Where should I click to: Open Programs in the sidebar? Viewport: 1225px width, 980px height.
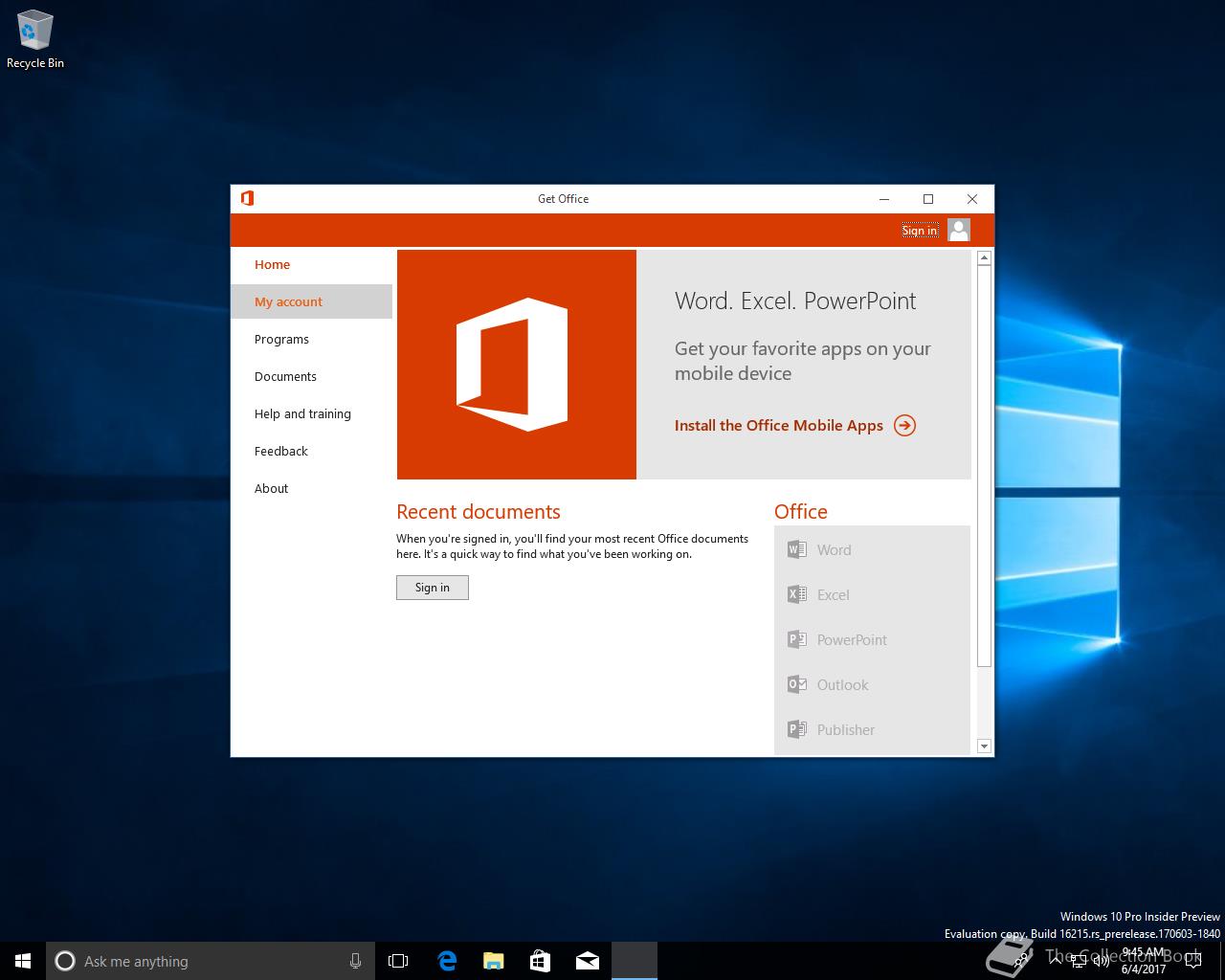pos(311,339)
